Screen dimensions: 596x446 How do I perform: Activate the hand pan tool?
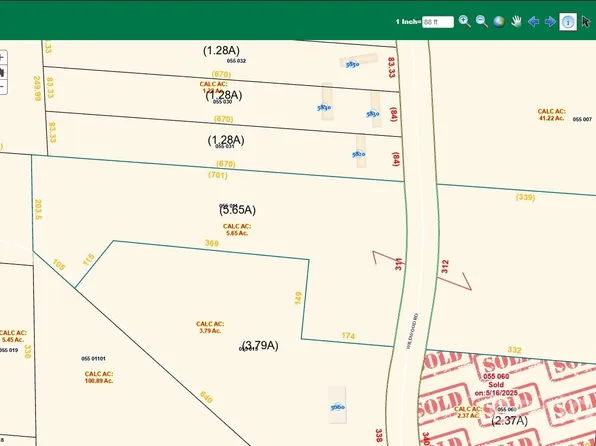pos(516,22)
